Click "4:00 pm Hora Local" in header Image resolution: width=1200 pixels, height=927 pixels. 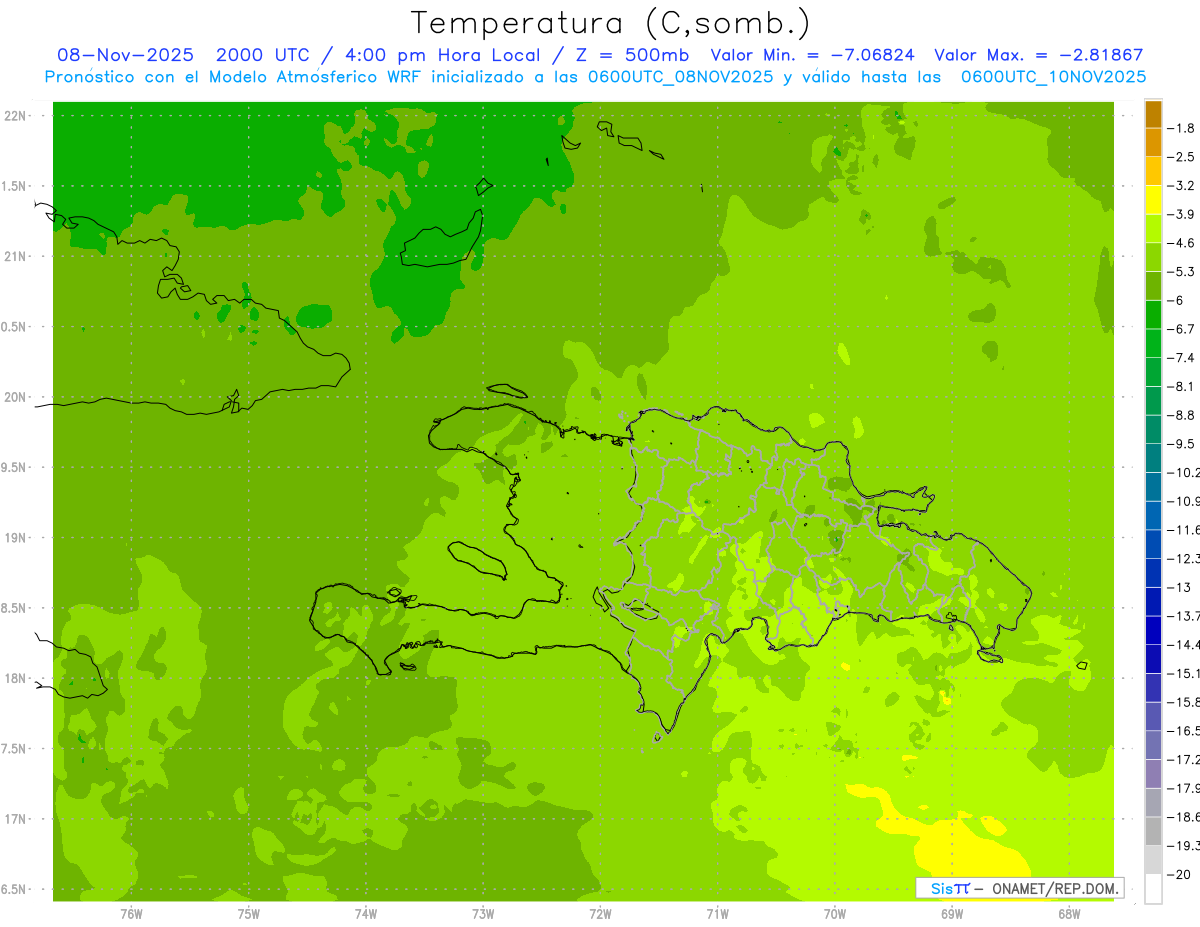[x=443, y=55]
